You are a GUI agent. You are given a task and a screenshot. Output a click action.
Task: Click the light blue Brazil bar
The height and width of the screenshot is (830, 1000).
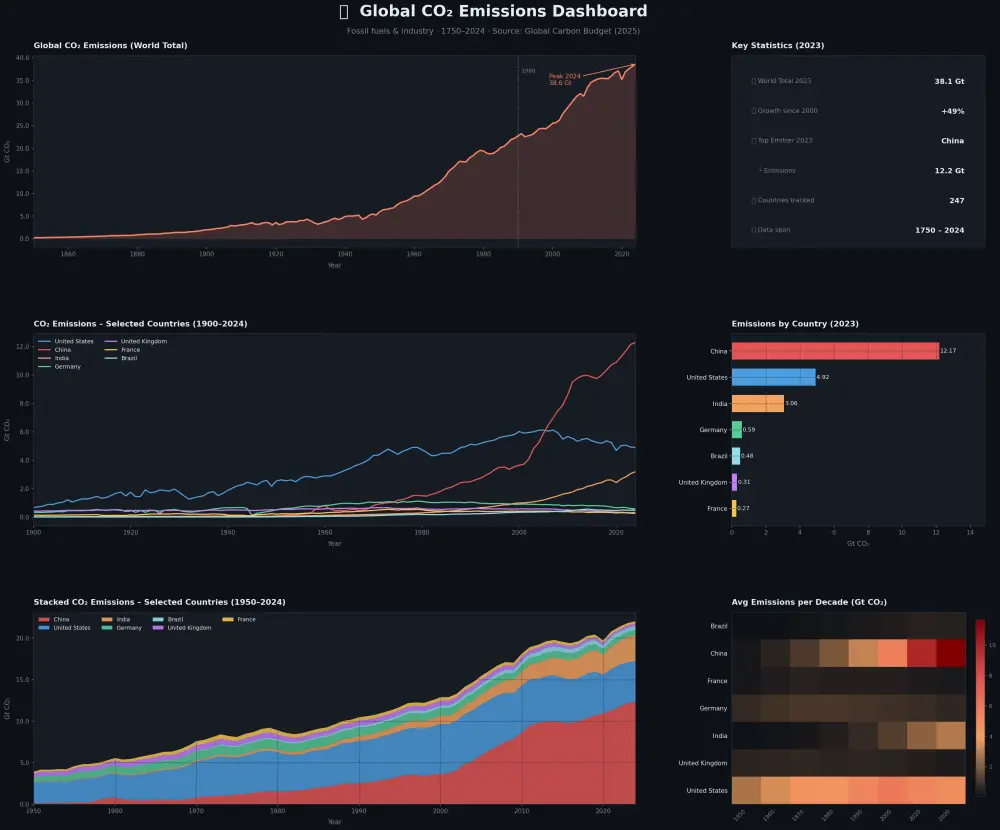tap(736, 456)
